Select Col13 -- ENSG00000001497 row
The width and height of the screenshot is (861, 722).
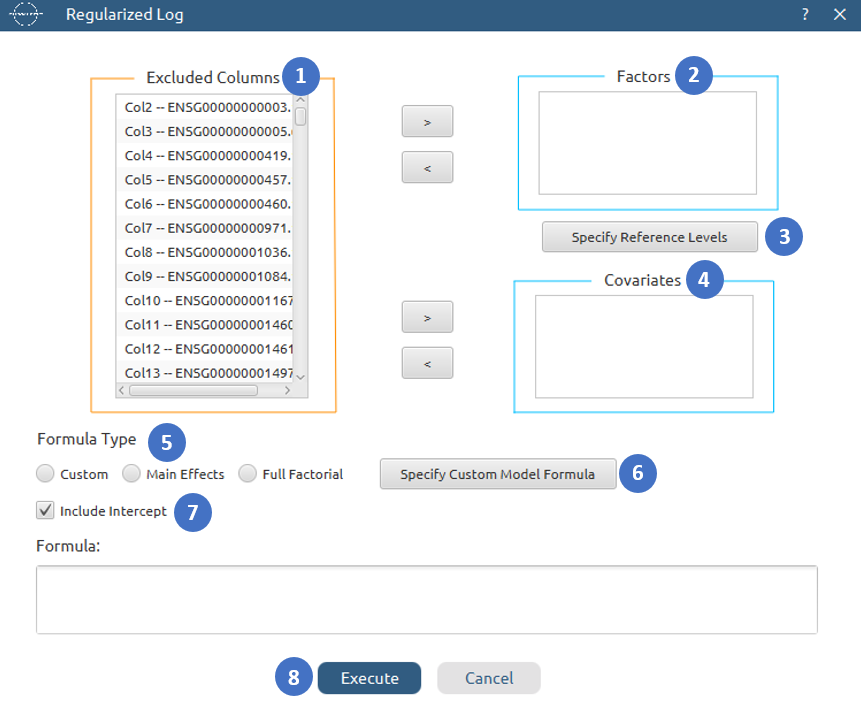(205, 373)
